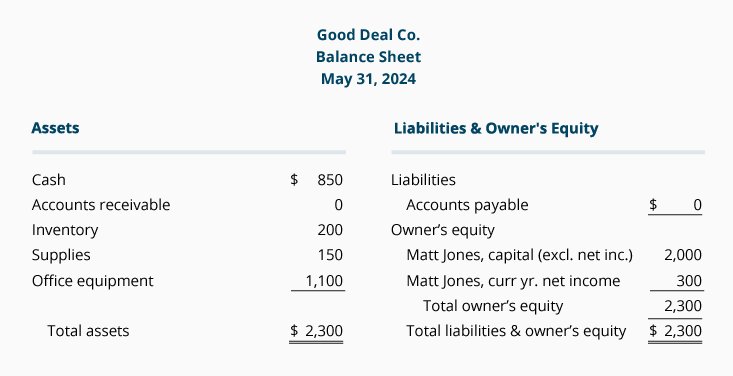Click the Total owner's equity label
Screen dimensions: 733x376
coord(493,306)
